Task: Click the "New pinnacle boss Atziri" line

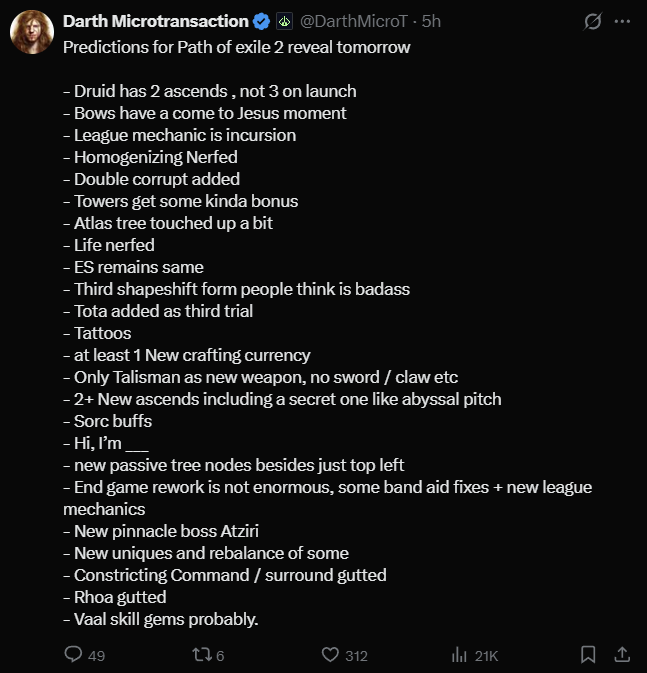Action: (167, 531)
